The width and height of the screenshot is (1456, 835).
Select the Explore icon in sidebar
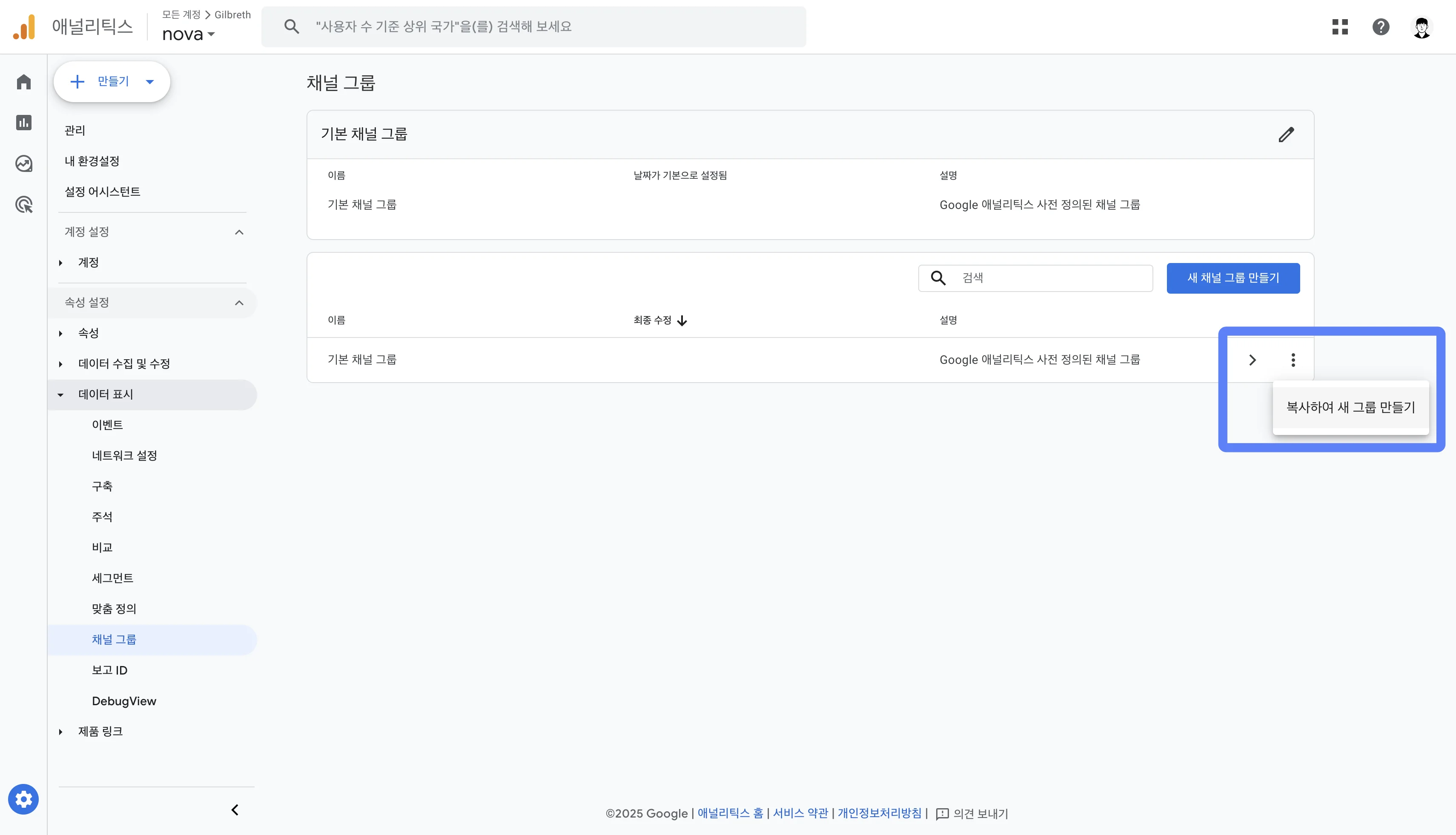tap(23, 163)
